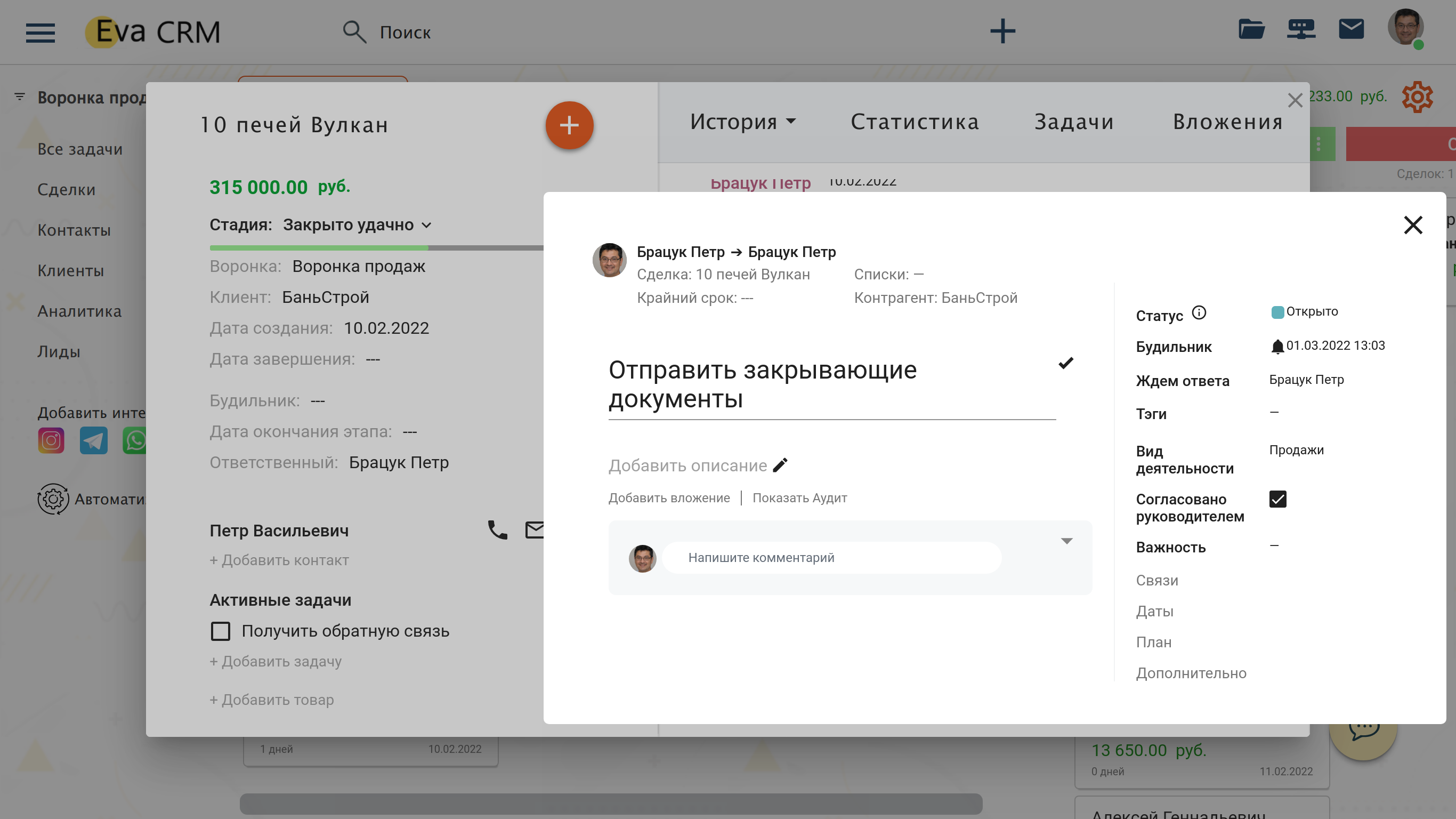Image resolution: width=1456 pixels, height=819 pixels.
Task: Open the История dropdown tab
Action: [743, 122]
